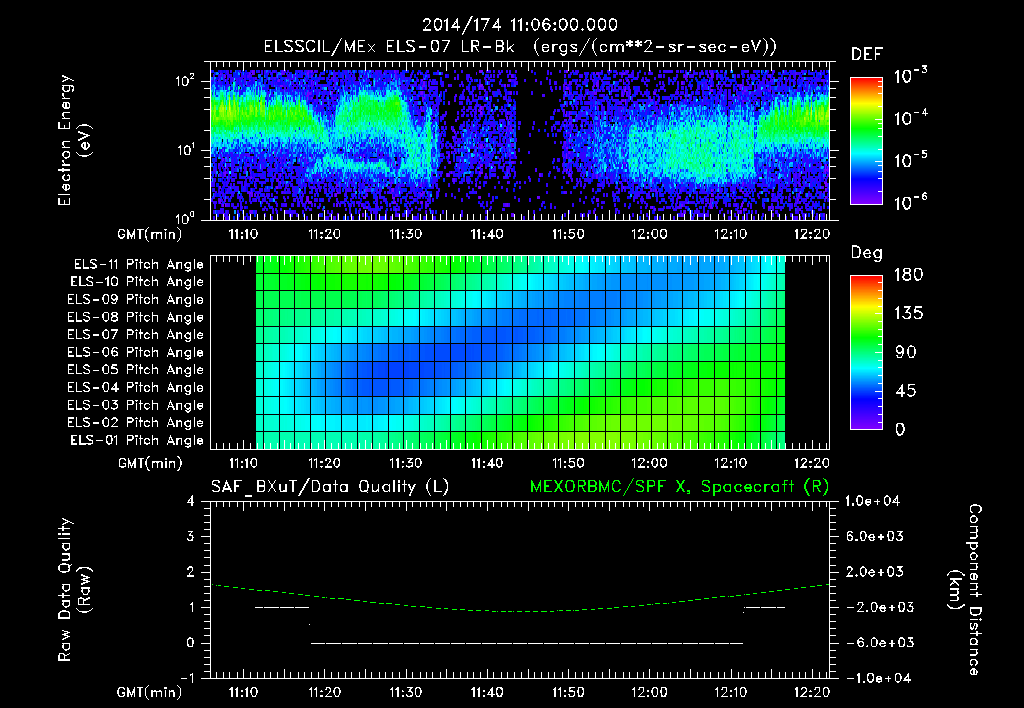1024x708 pixels.
Task: Click the 10^-6 value on DEF scale
Action: (910, 202)
